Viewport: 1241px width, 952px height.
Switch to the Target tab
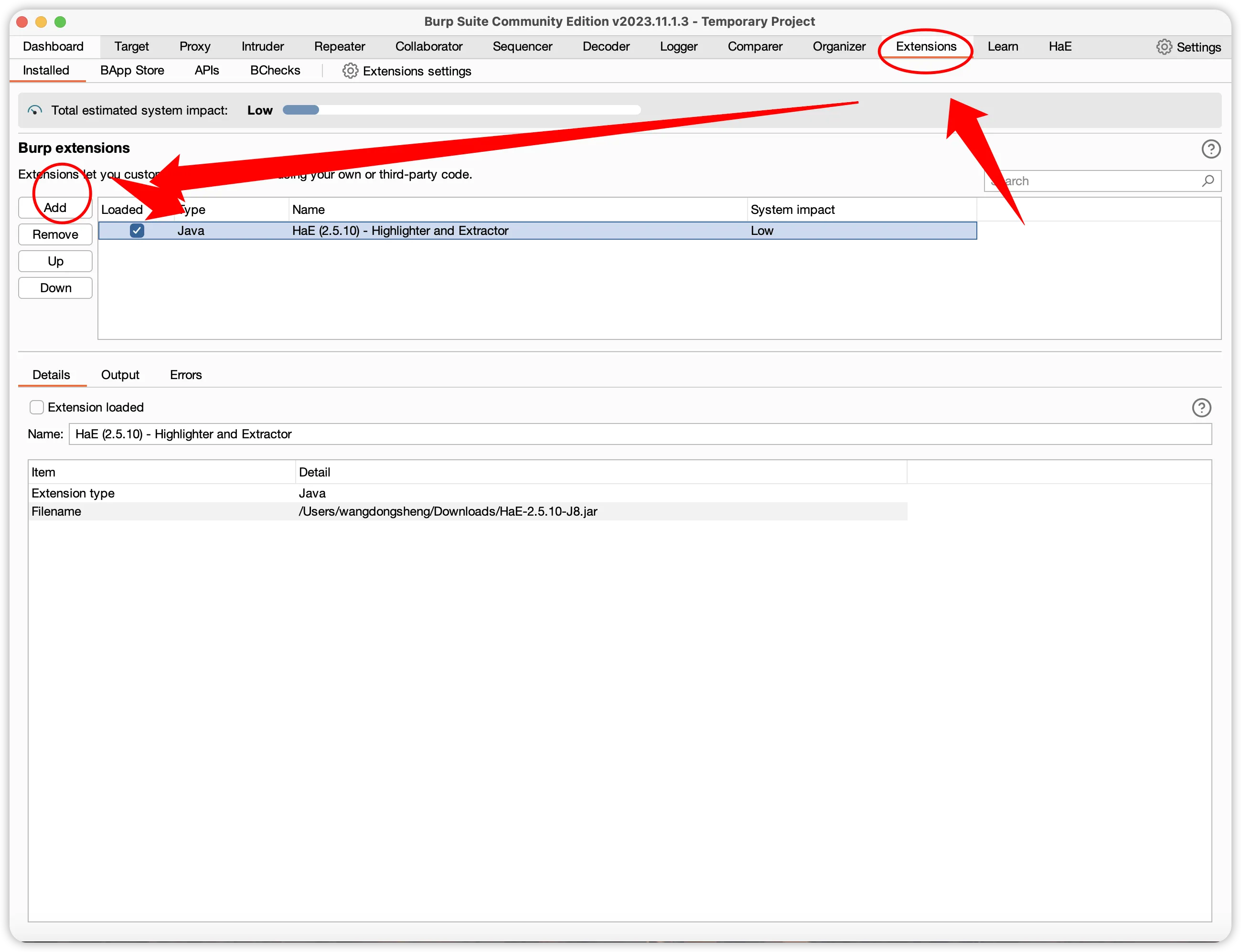pyautogui.click(x=131, y=46)
